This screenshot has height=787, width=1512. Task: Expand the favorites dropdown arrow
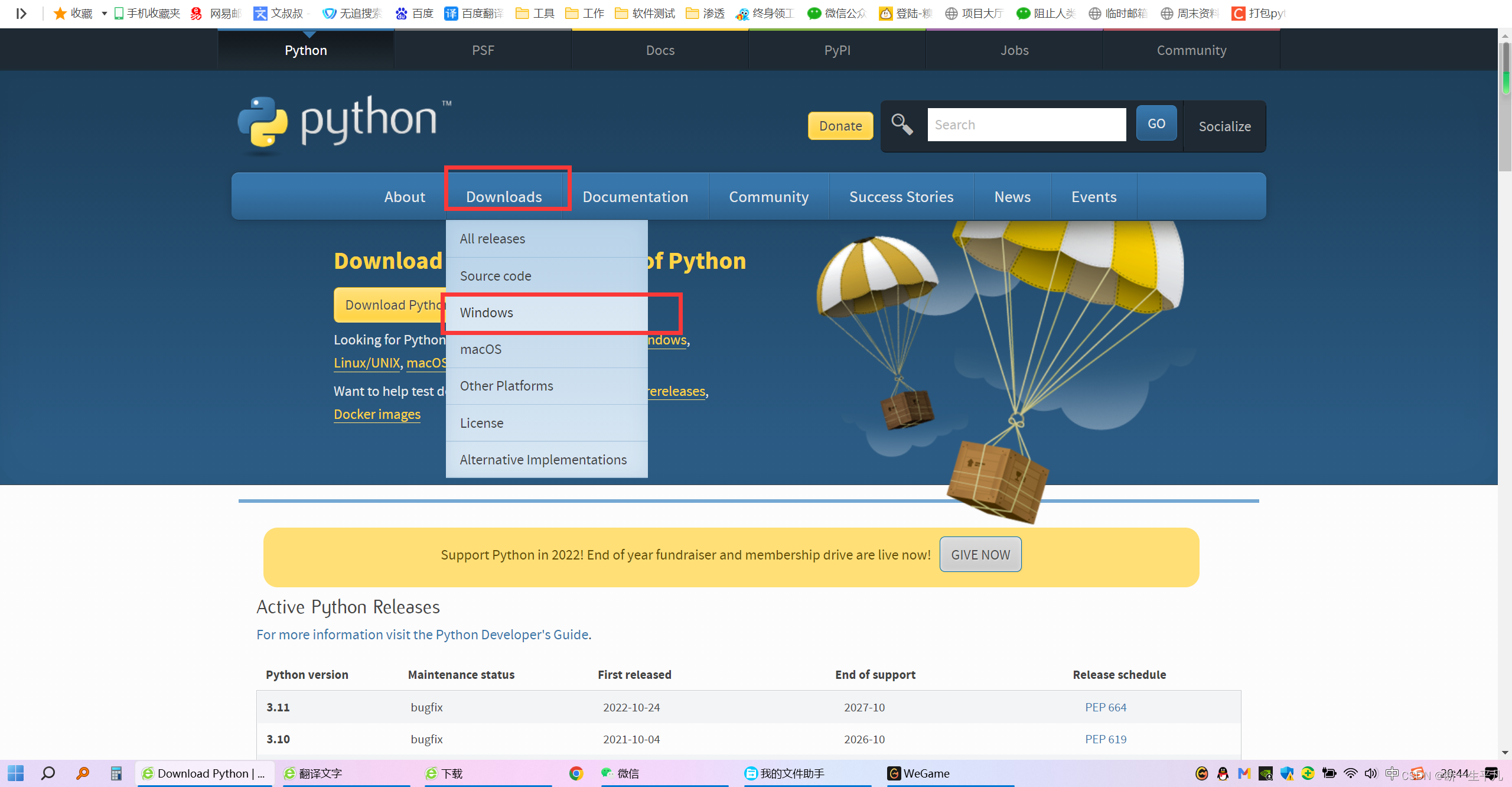[104, 13]
